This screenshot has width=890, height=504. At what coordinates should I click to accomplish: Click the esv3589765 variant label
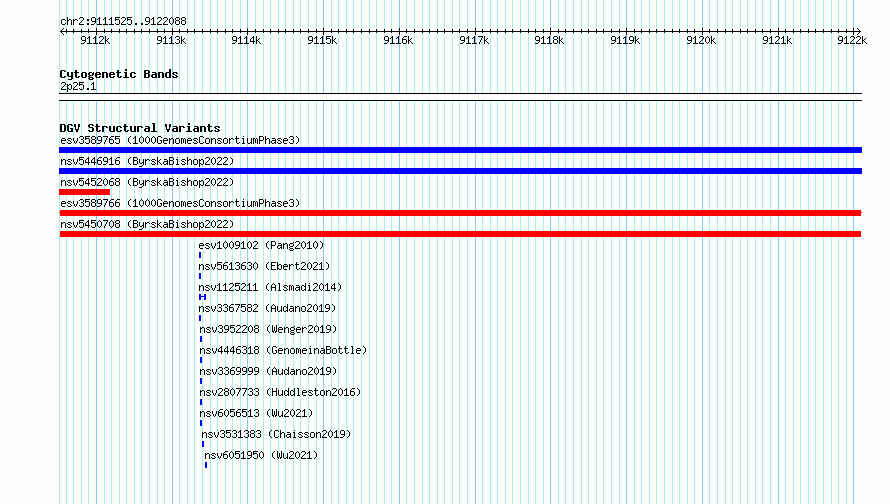click(x=180, y=140)
